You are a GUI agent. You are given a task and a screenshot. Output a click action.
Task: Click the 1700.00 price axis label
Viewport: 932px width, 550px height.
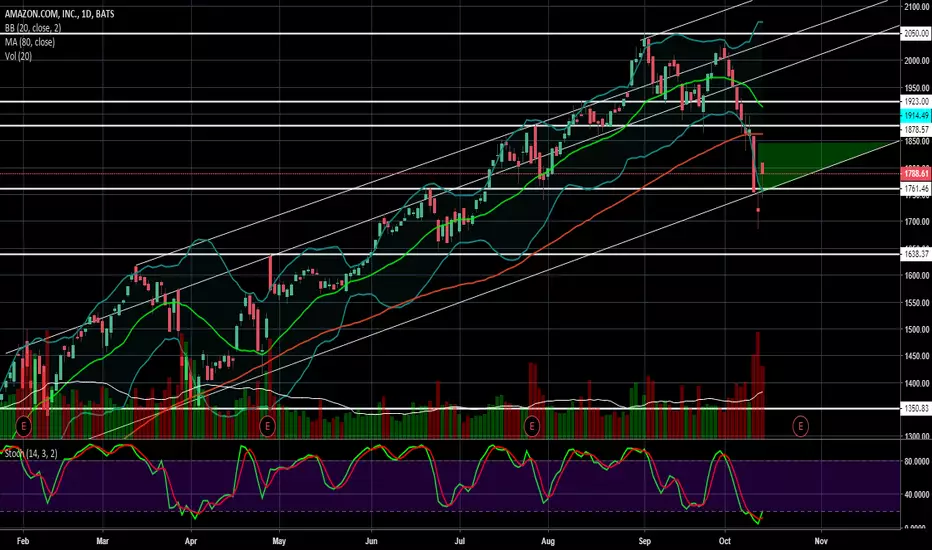pyautogui.click(x=917, y=222)
